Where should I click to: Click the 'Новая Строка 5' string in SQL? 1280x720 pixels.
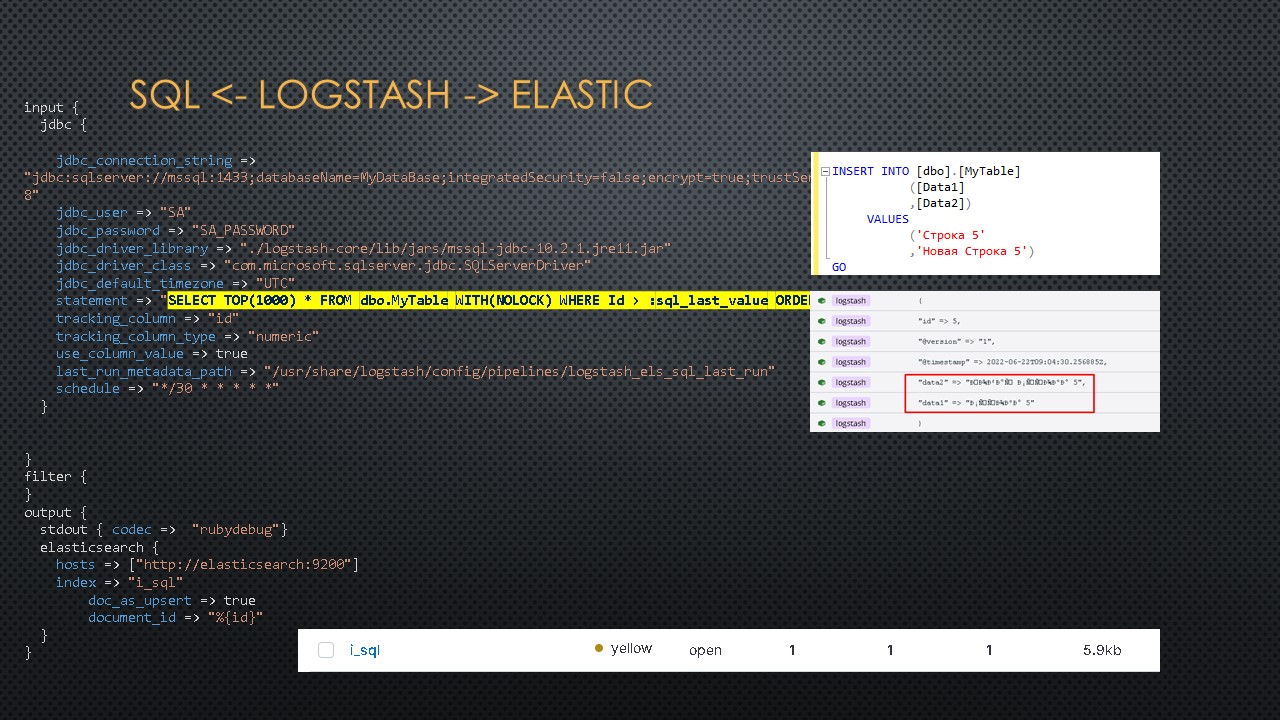(x=975, y=251)
